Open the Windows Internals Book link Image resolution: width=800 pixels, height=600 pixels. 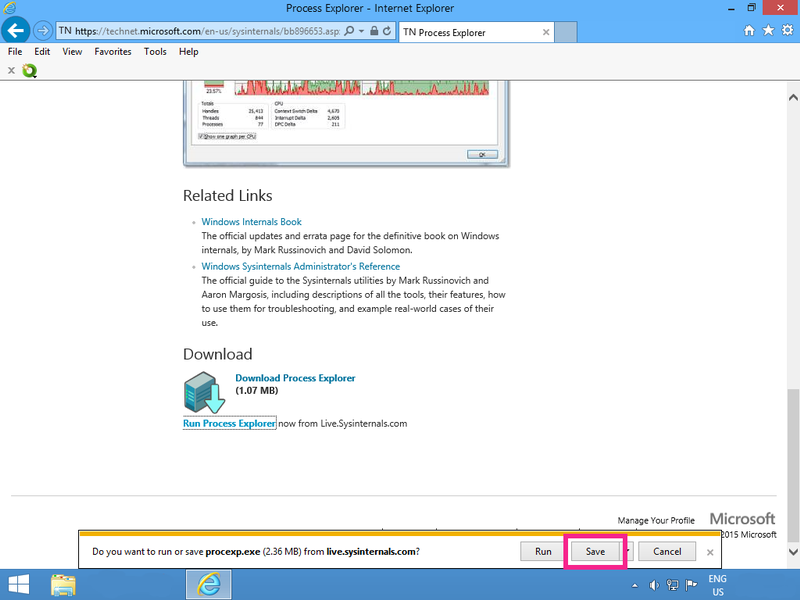tap(252, 222)
